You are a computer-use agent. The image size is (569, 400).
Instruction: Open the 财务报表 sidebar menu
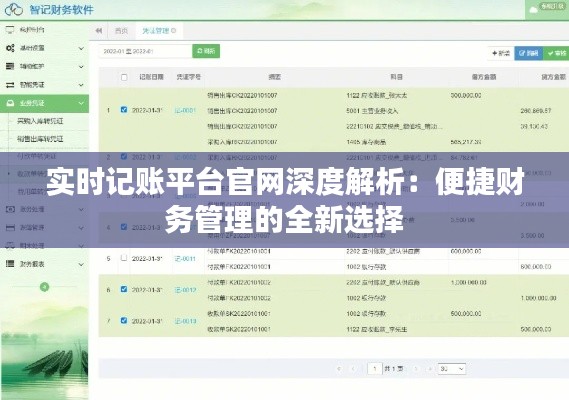(44, 264)
